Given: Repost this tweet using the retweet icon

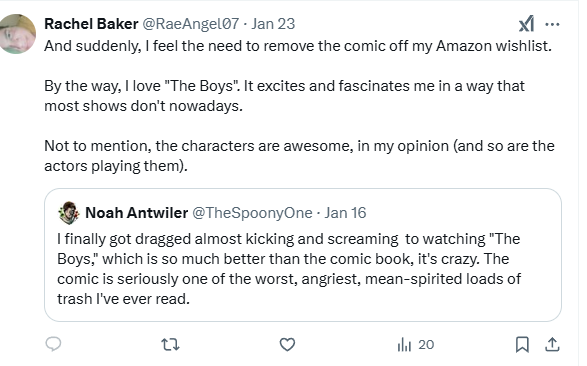Looking at the screenshot, I should point(170,344).
